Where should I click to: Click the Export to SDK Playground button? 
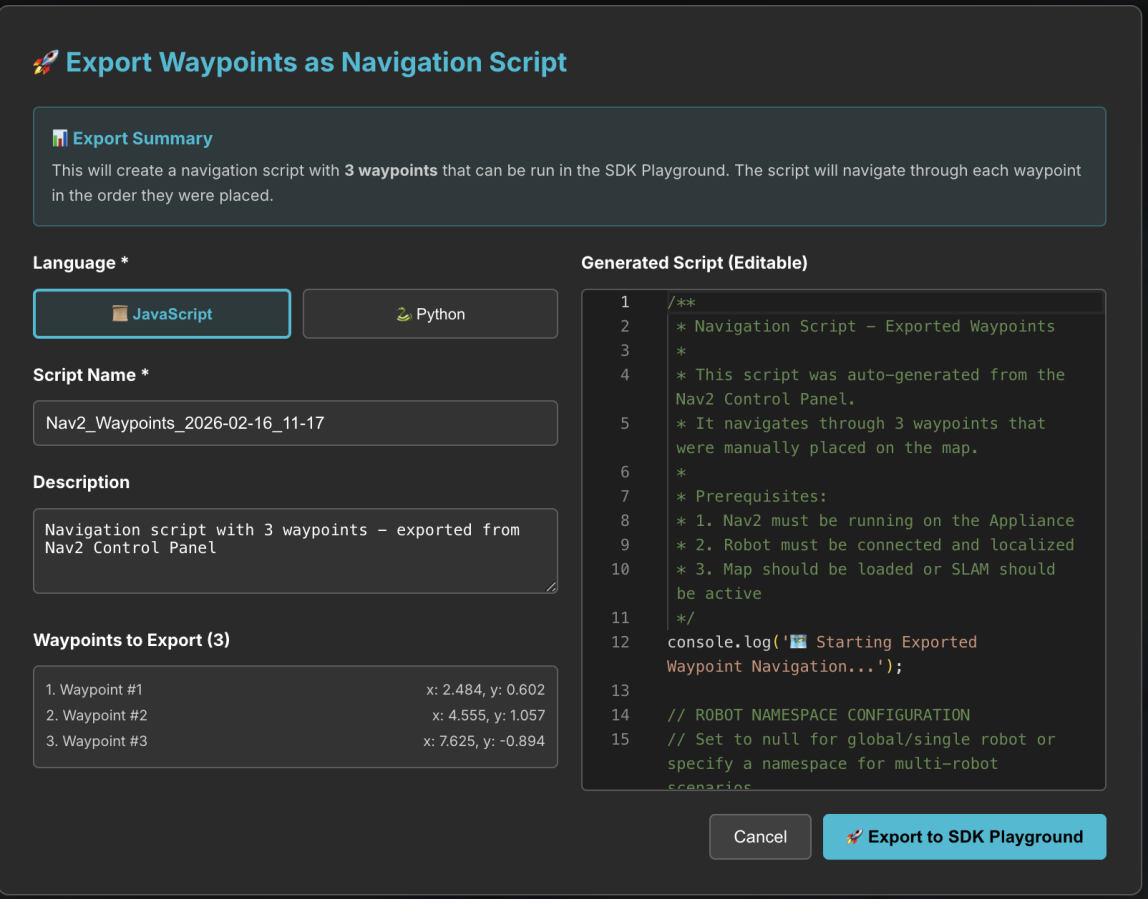click(963, 837)
